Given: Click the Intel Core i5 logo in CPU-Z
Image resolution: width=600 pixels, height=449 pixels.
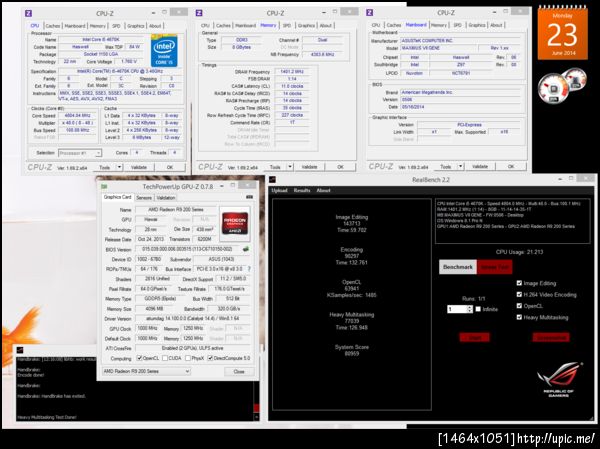Looking at the screenshot, I should click(x=164, y=51).
